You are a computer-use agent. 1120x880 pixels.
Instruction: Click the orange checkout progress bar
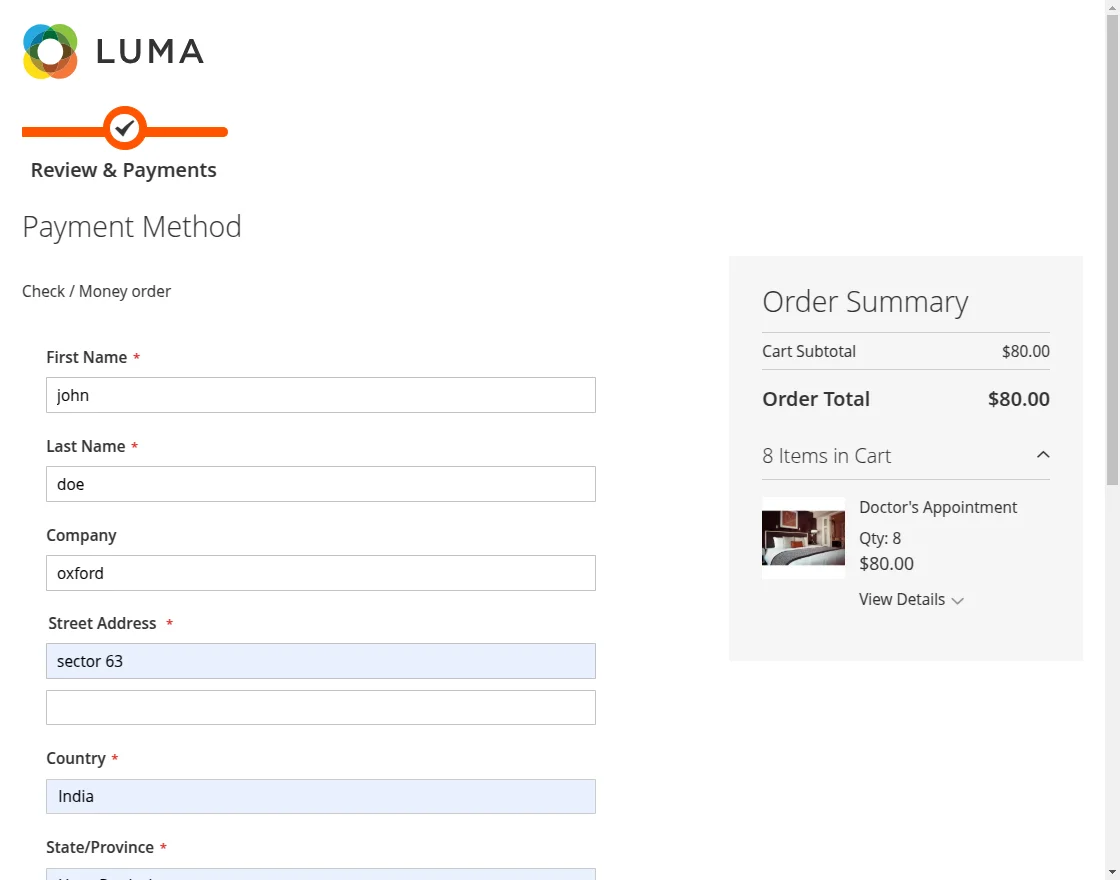point(190,131)
